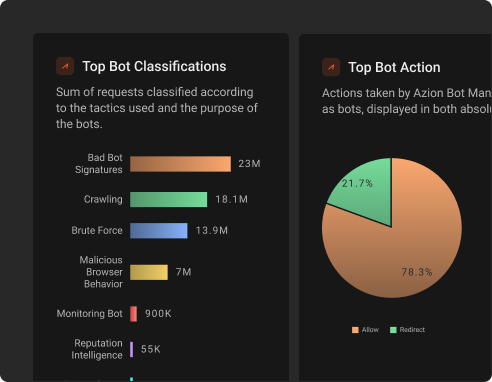This screenshot has width=492, height=382.
Task: Click the Redirect legend color swatch
Action: tap(393, 330)
